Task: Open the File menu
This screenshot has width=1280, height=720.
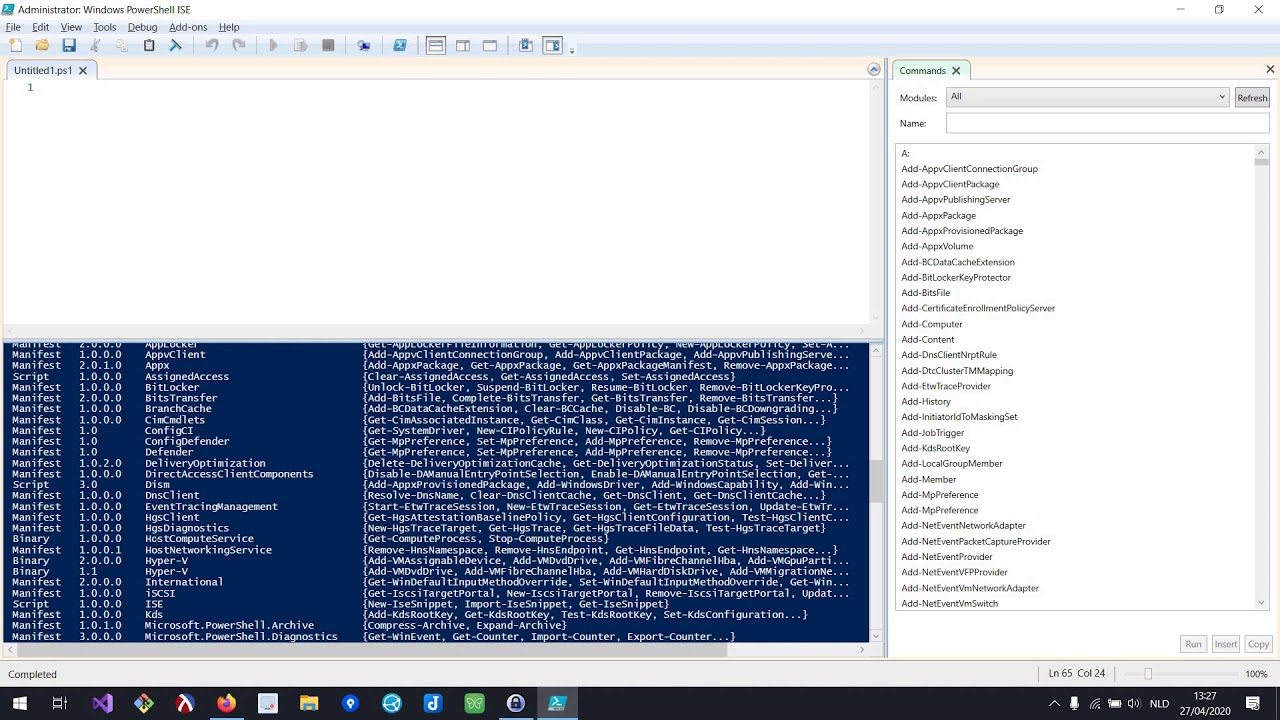Action: 13,27
